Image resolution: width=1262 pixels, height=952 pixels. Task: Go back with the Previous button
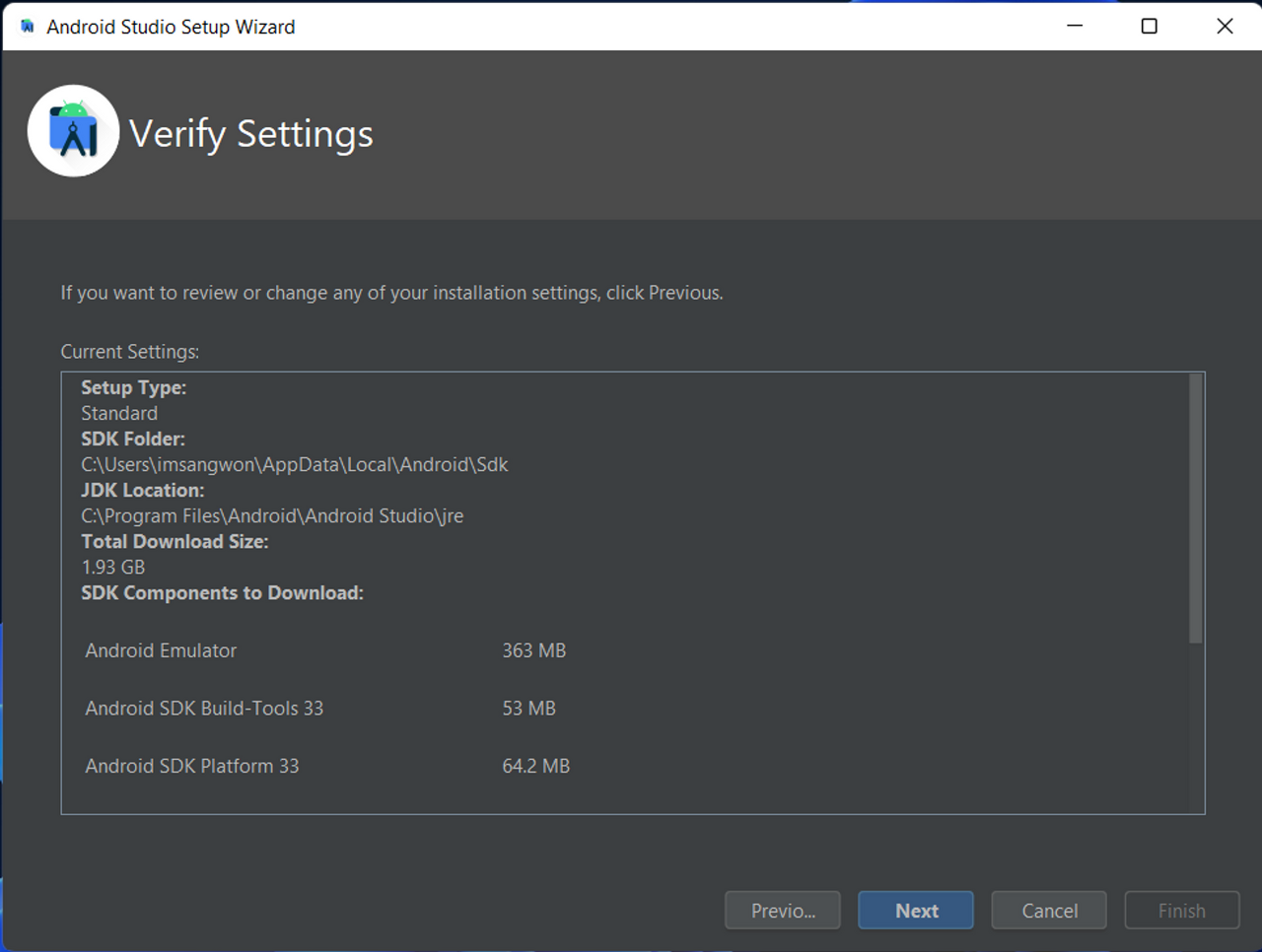point(783,911)
